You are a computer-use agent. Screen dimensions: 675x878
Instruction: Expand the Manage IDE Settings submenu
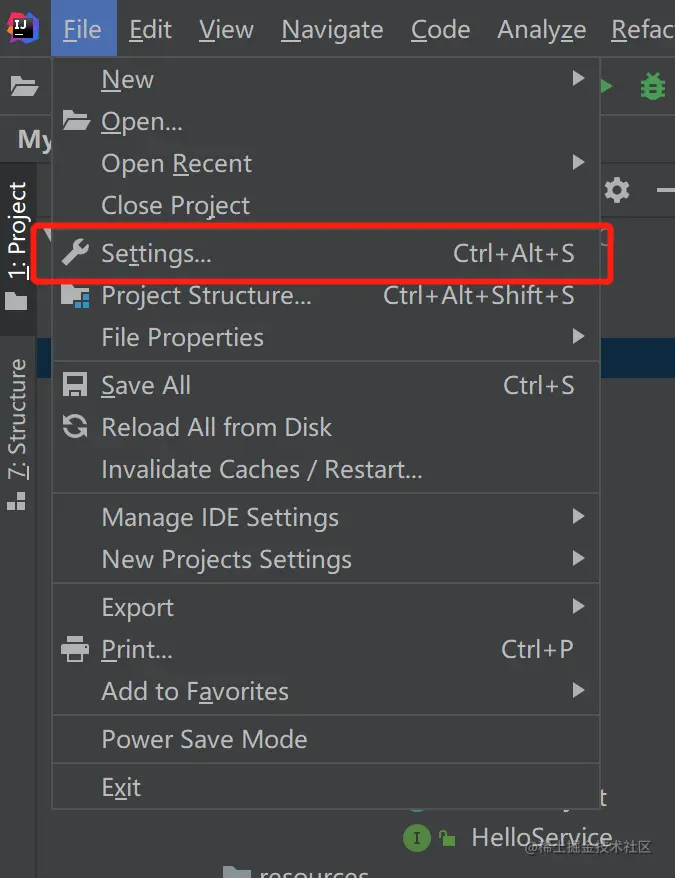(220, 518)
